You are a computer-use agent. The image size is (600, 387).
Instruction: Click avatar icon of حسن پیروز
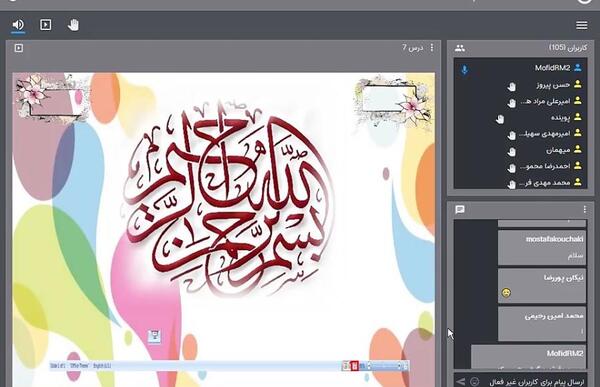pyautogui.click(x=578, y=84)
